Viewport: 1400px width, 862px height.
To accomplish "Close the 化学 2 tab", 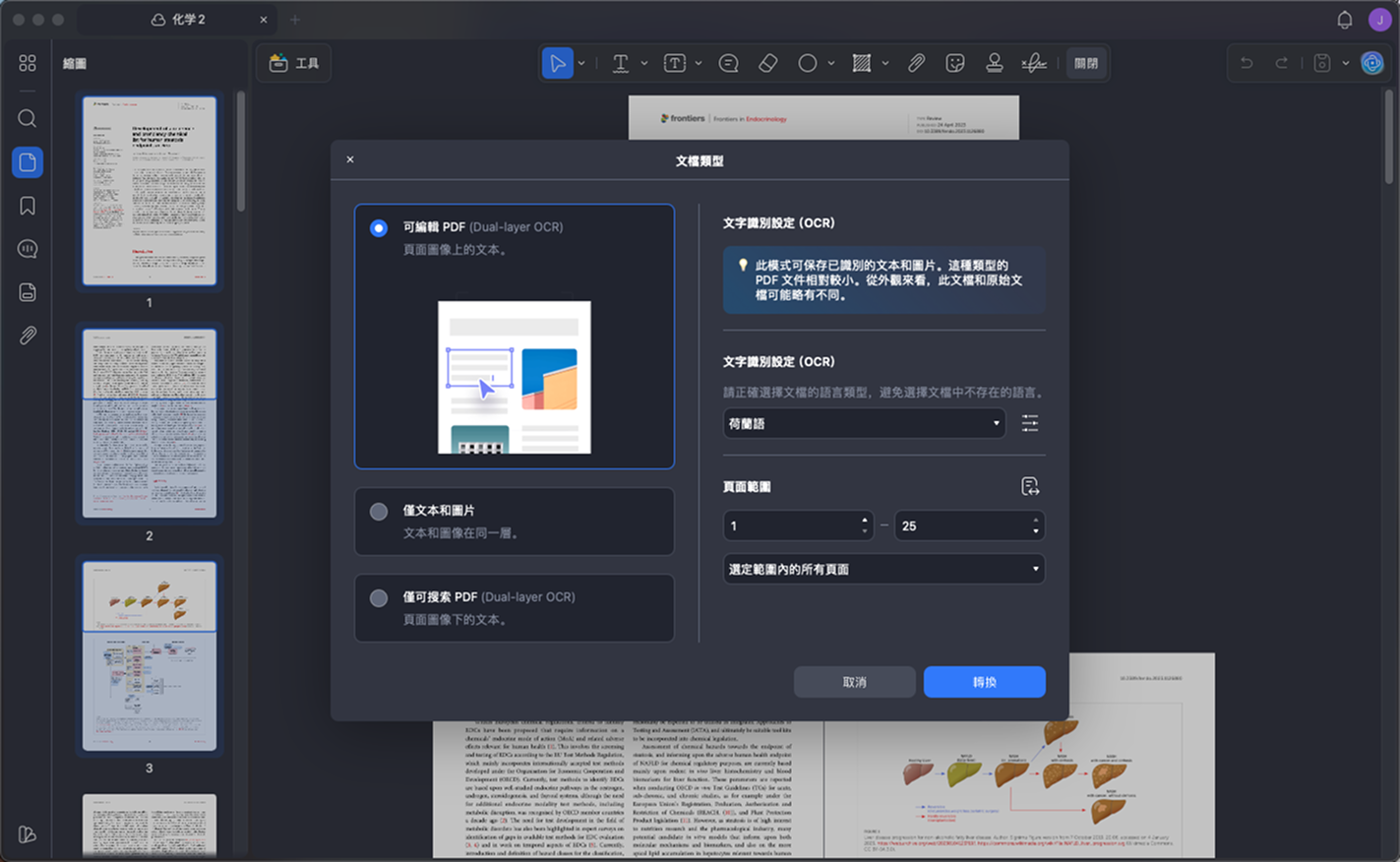I will [263, 20].
